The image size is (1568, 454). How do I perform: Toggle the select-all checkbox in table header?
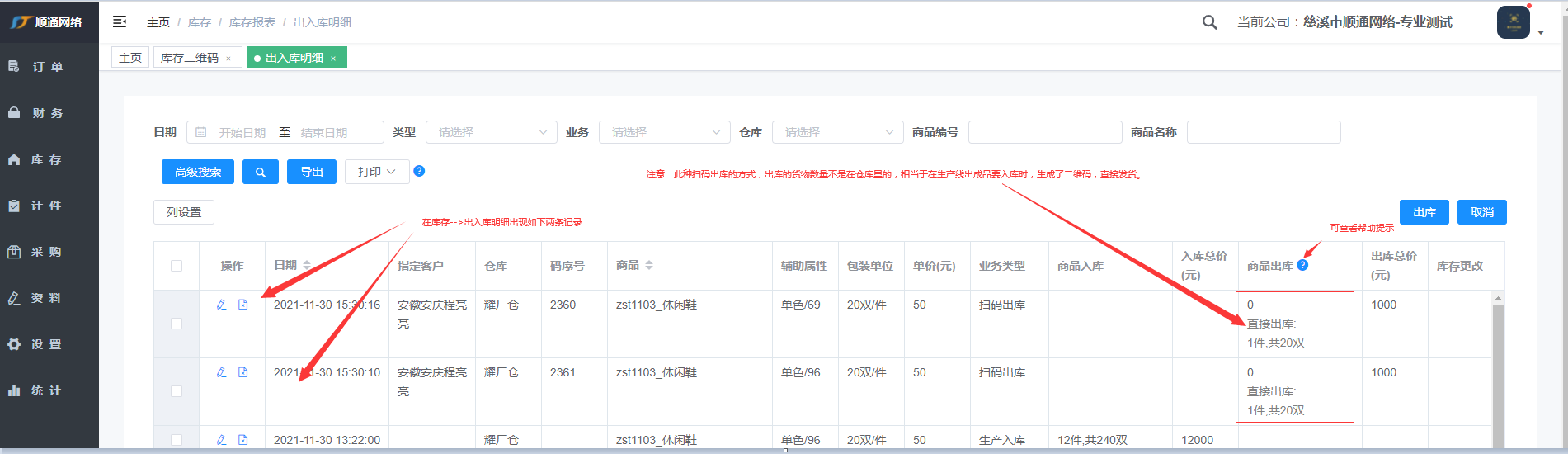click(x=177, y=266)
